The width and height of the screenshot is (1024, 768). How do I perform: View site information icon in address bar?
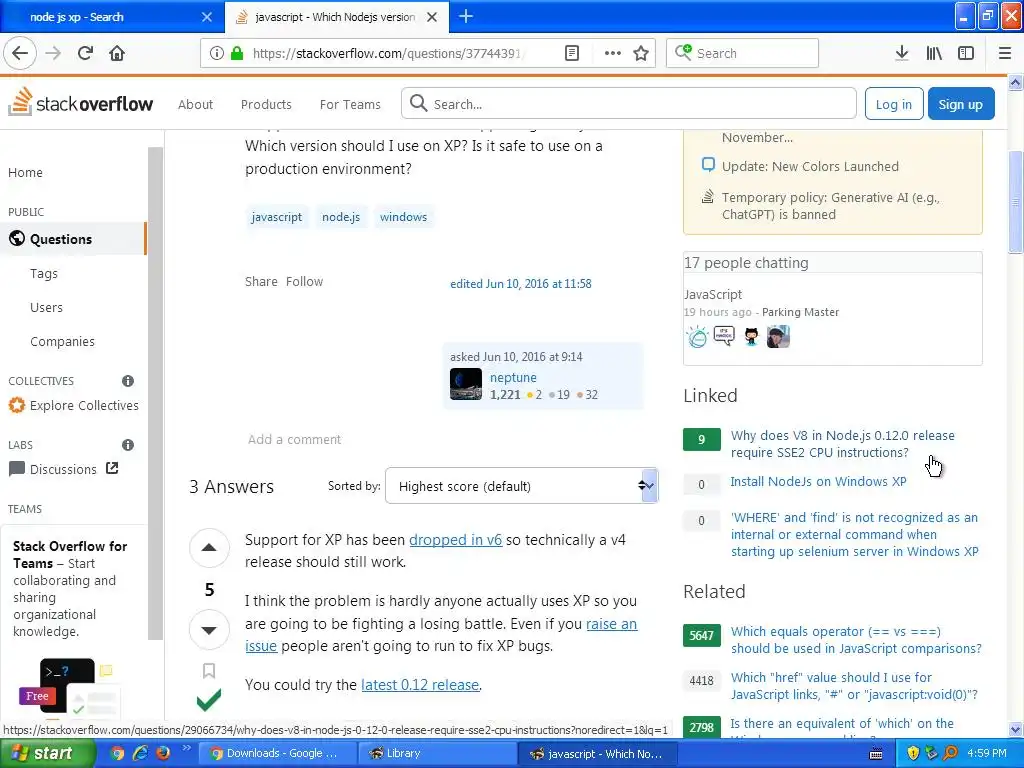pyautogui.click(x=217, y=53)
